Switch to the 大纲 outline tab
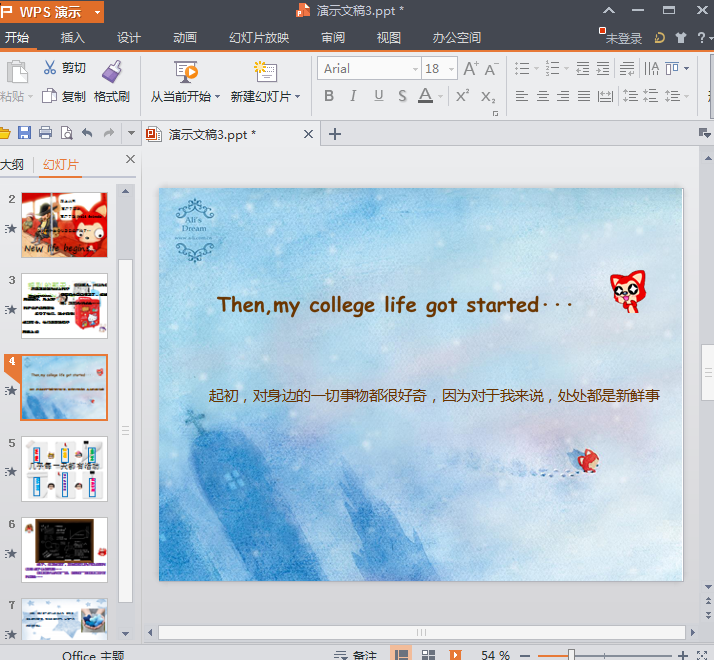 [12, 164]
